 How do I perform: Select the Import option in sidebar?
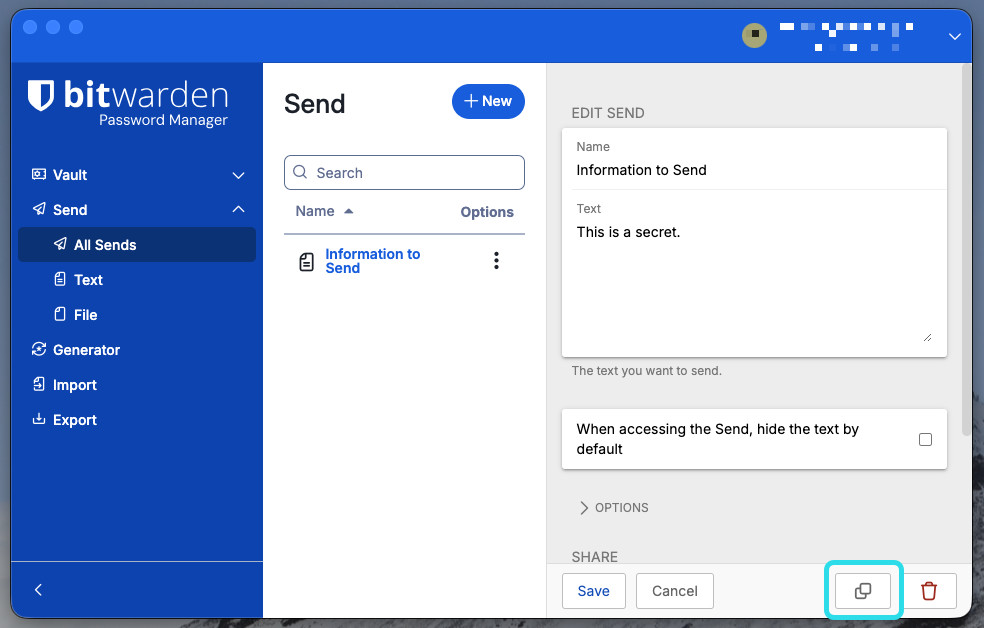[x=74, y=384]
